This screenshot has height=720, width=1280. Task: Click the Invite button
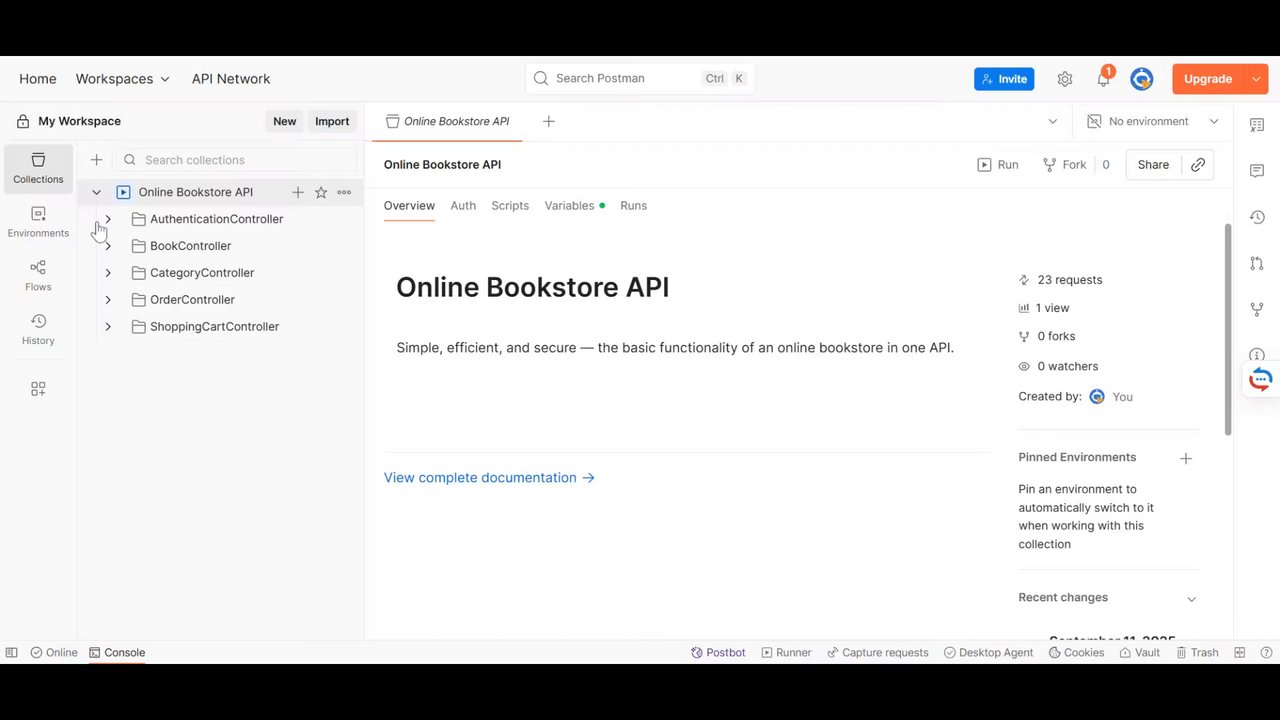click(1004, 79)
